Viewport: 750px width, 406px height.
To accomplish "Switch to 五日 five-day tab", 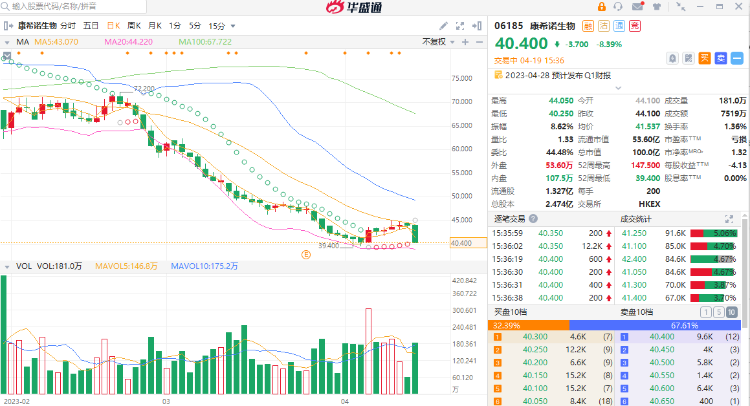I will 90,26.
